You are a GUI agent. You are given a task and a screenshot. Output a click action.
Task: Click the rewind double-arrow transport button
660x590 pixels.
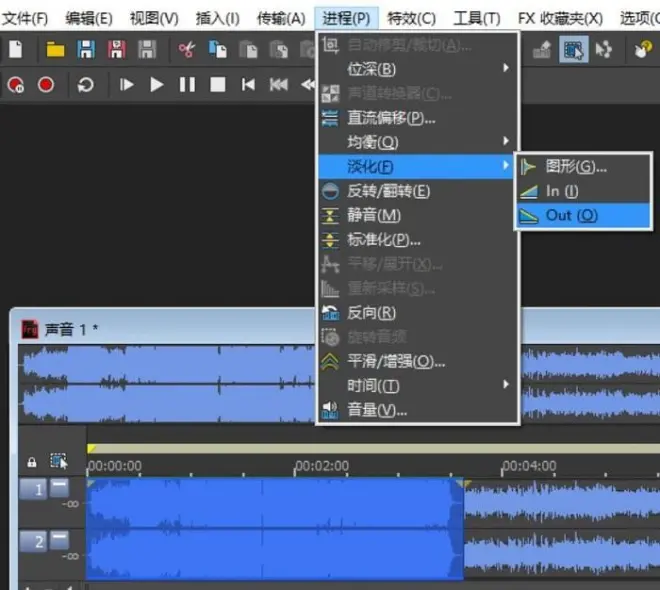279,85
